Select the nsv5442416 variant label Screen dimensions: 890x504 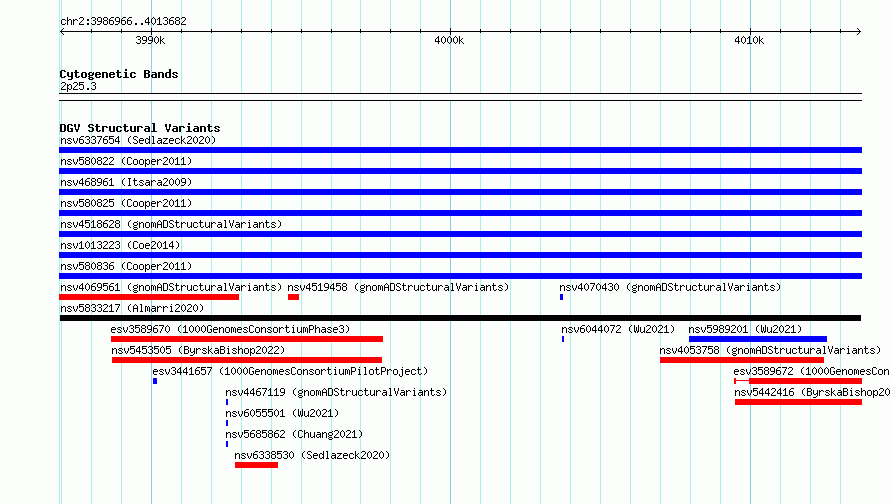(x=812, y=392)
